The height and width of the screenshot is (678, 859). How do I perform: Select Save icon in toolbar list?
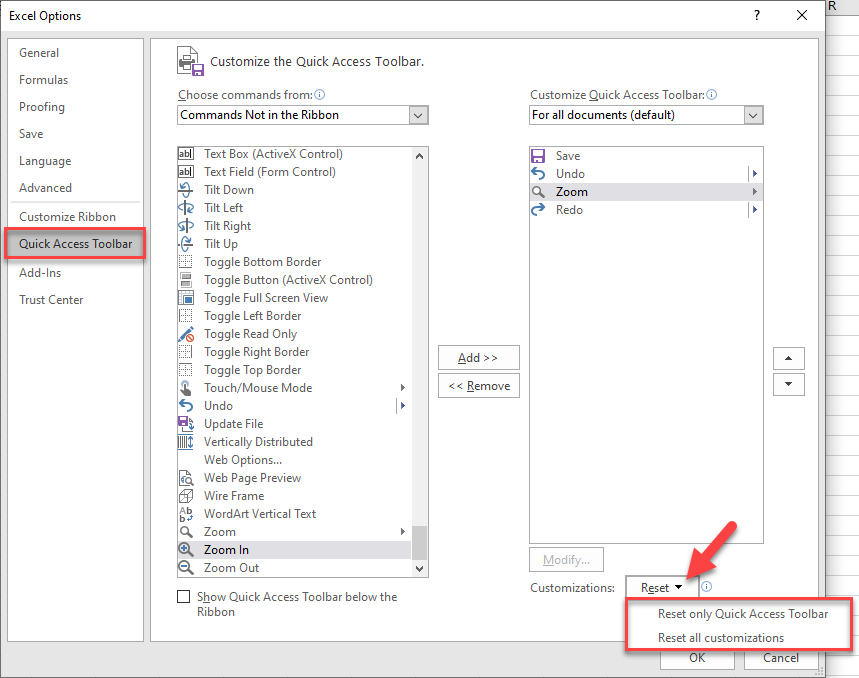[538, 156]
